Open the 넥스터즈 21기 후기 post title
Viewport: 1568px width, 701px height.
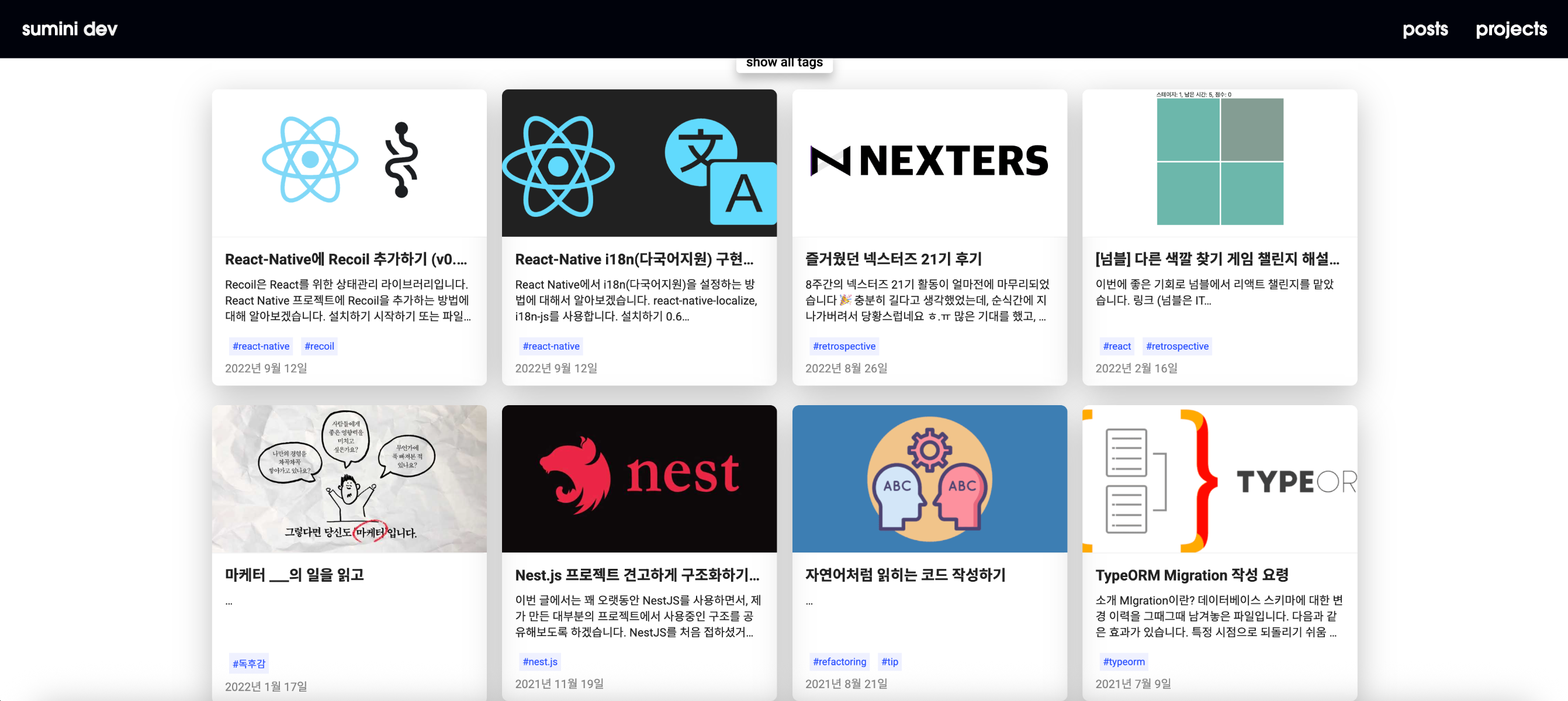[893, 259]
